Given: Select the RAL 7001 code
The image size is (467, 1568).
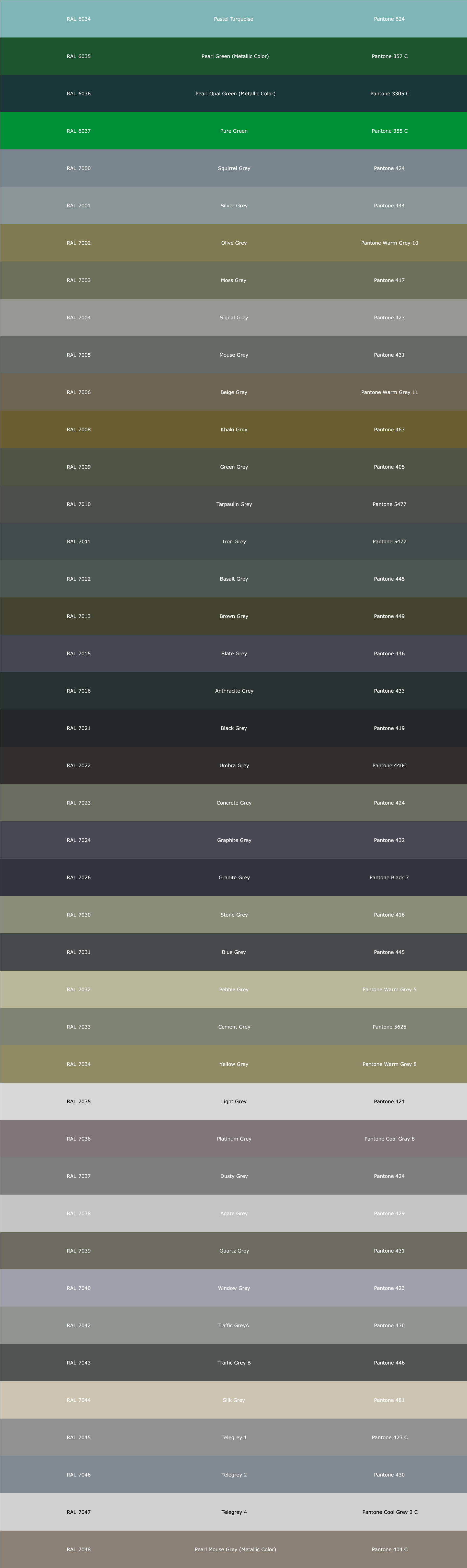Looking at the screenshot, I should pos(78,206).
